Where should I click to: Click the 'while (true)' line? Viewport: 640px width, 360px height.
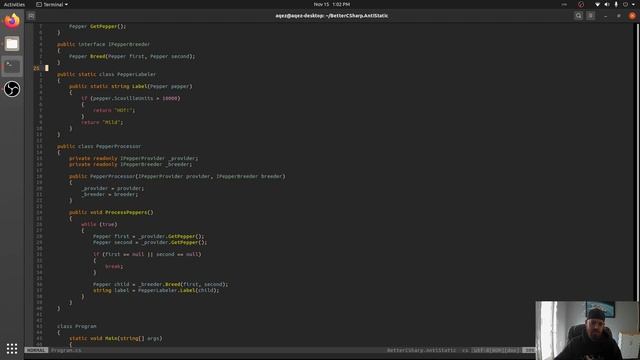tap(99, 224)
